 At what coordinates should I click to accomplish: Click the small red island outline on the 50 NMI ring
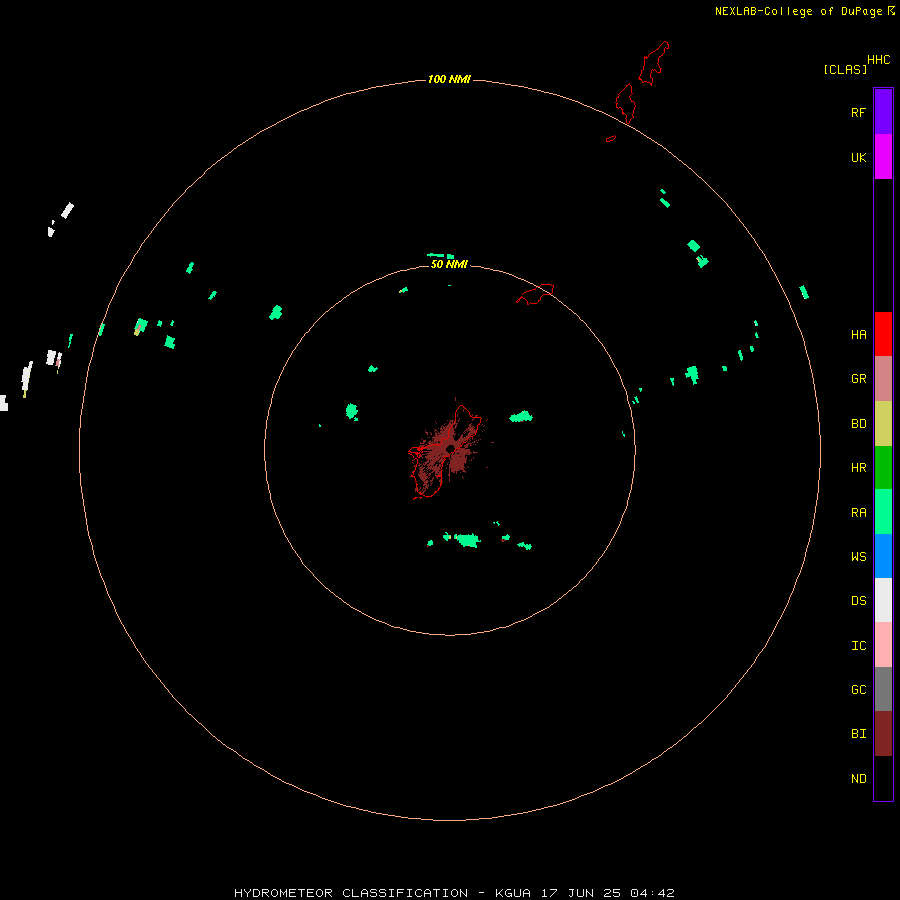tap(535, 294)
